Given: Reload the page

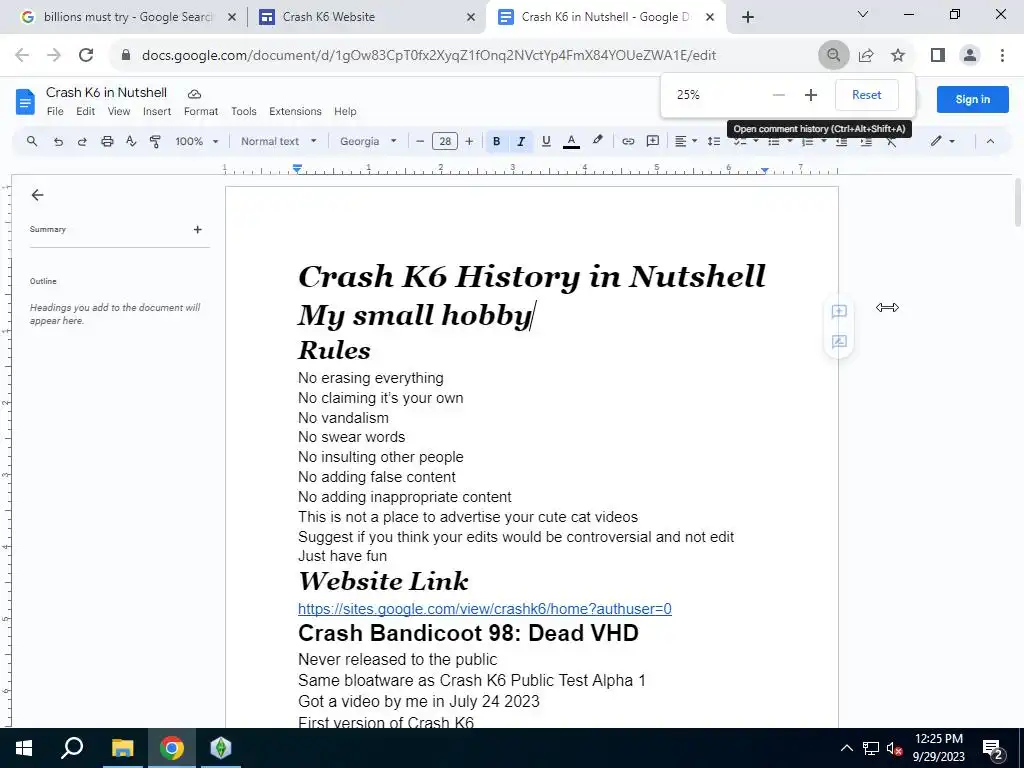Looking at the screenshot, I should click(x=86, y=56).
